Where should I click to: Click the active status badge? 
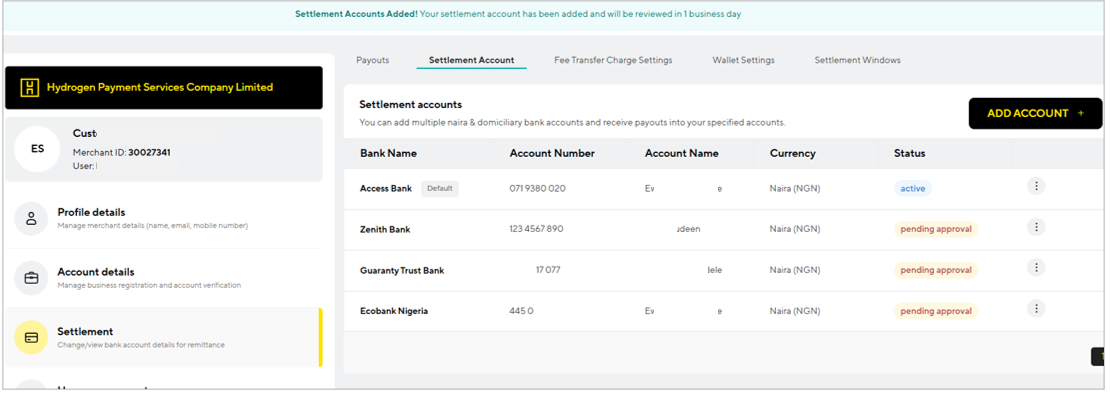[x=912, y=188]
